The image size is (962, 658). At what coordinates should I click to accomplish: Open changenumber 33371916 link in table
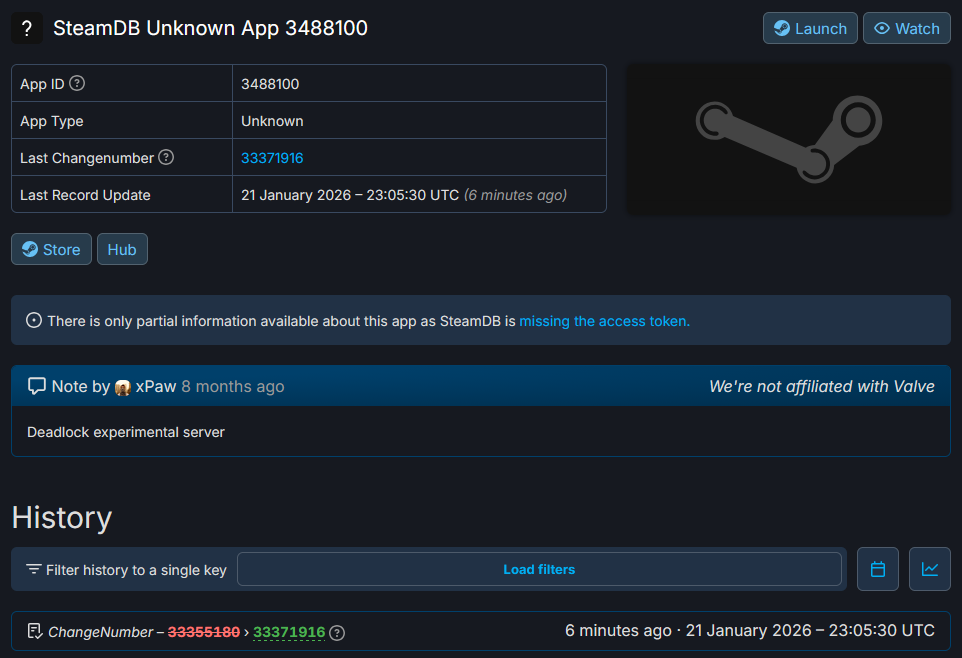272,158
